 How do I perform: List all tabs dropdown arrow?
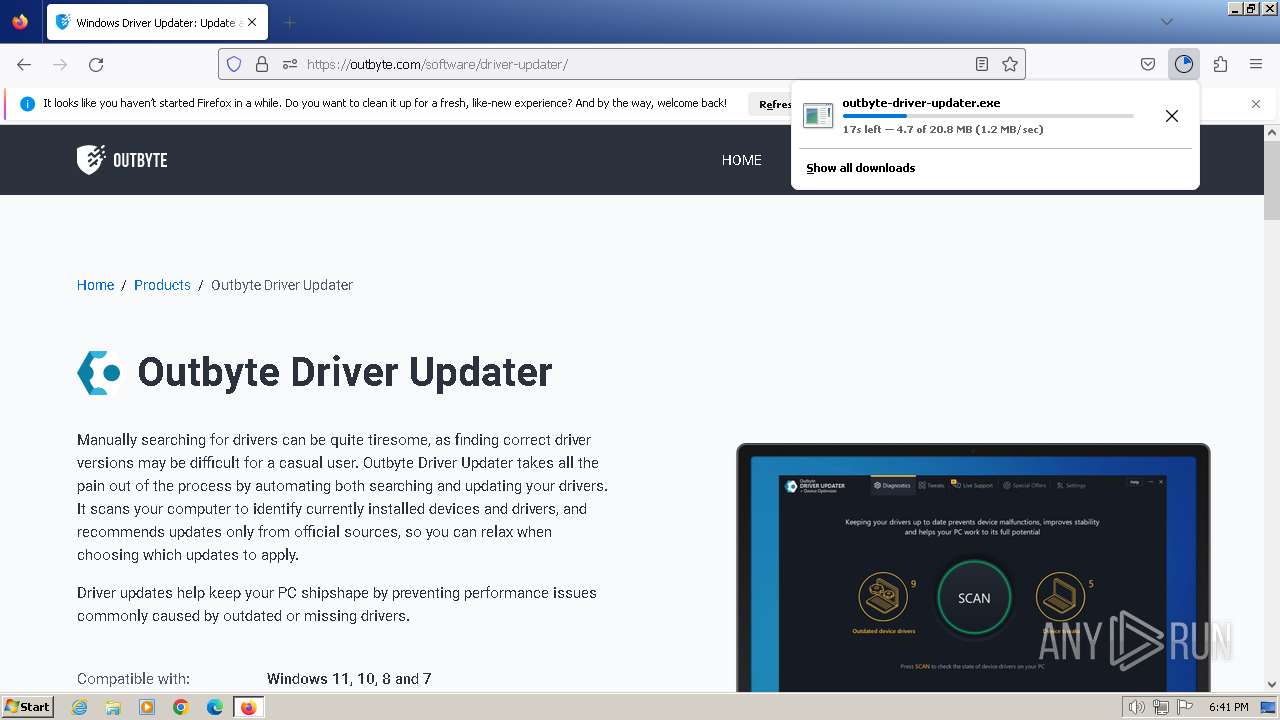point(1167,22)
